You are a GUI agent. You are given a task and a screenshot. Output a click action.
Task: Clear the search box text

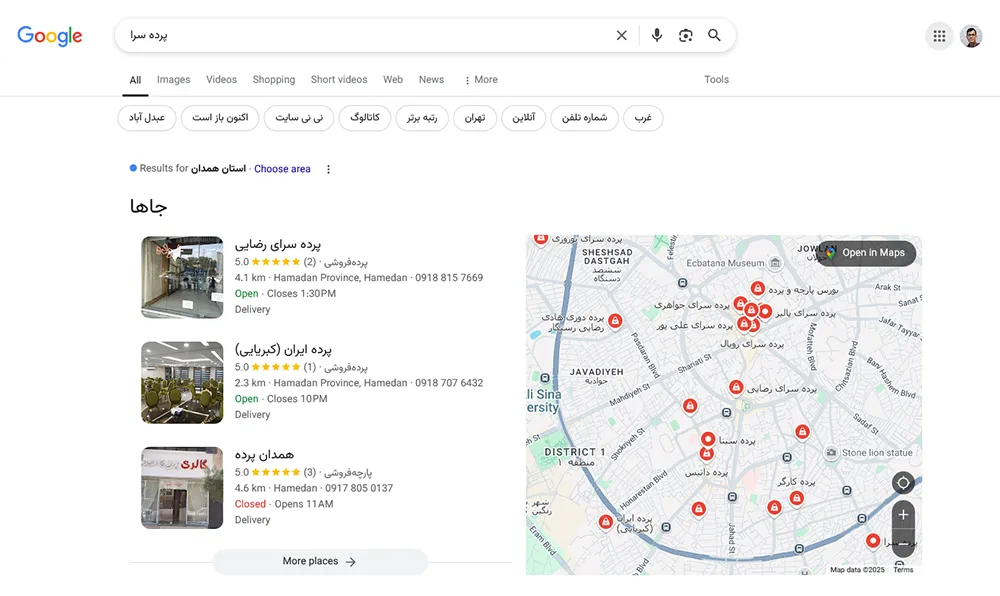click(x=621, y=36)
